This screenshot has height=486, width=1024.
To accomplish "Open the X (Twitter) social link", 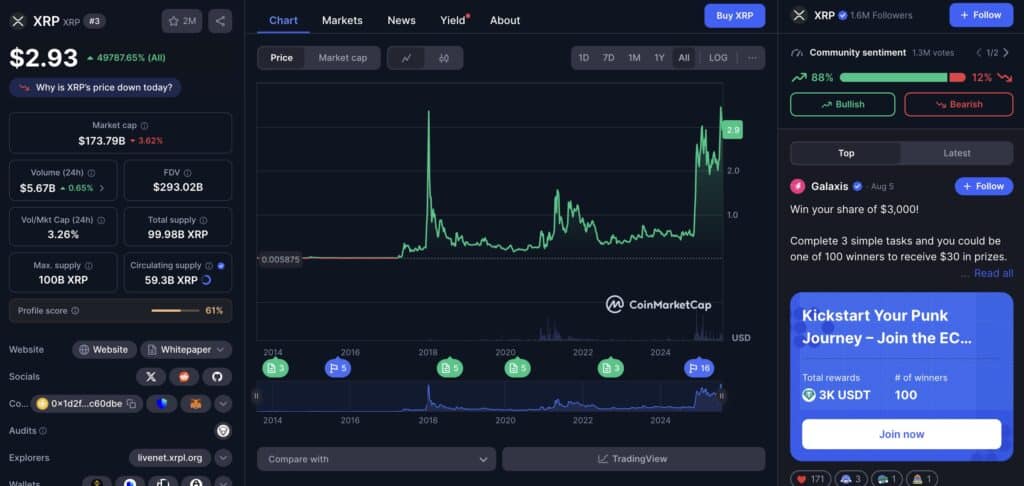I will coord(151,377).
